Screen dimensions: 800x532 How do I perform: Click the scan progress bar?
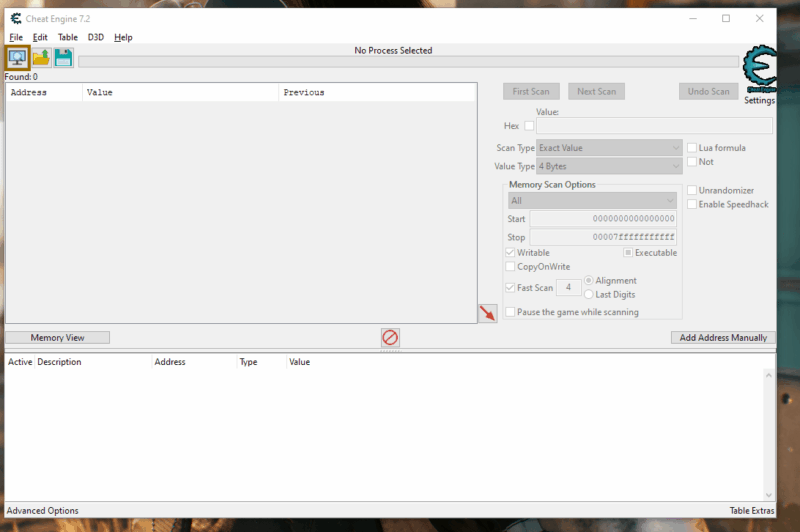408,62
